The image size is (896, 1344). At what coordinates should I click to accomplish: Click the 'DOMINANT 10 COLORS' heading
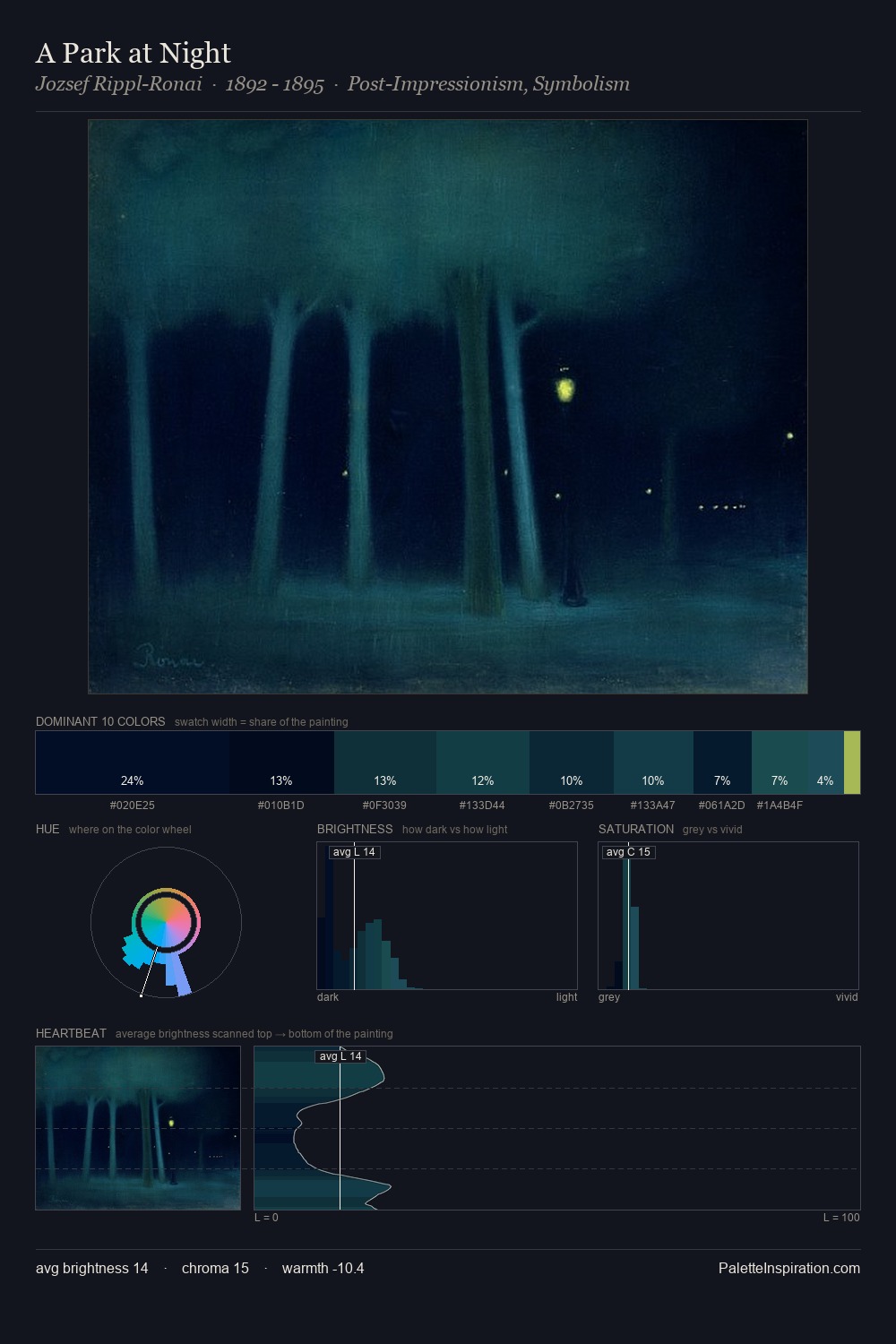pyautogui.click(x=100, y=721)
